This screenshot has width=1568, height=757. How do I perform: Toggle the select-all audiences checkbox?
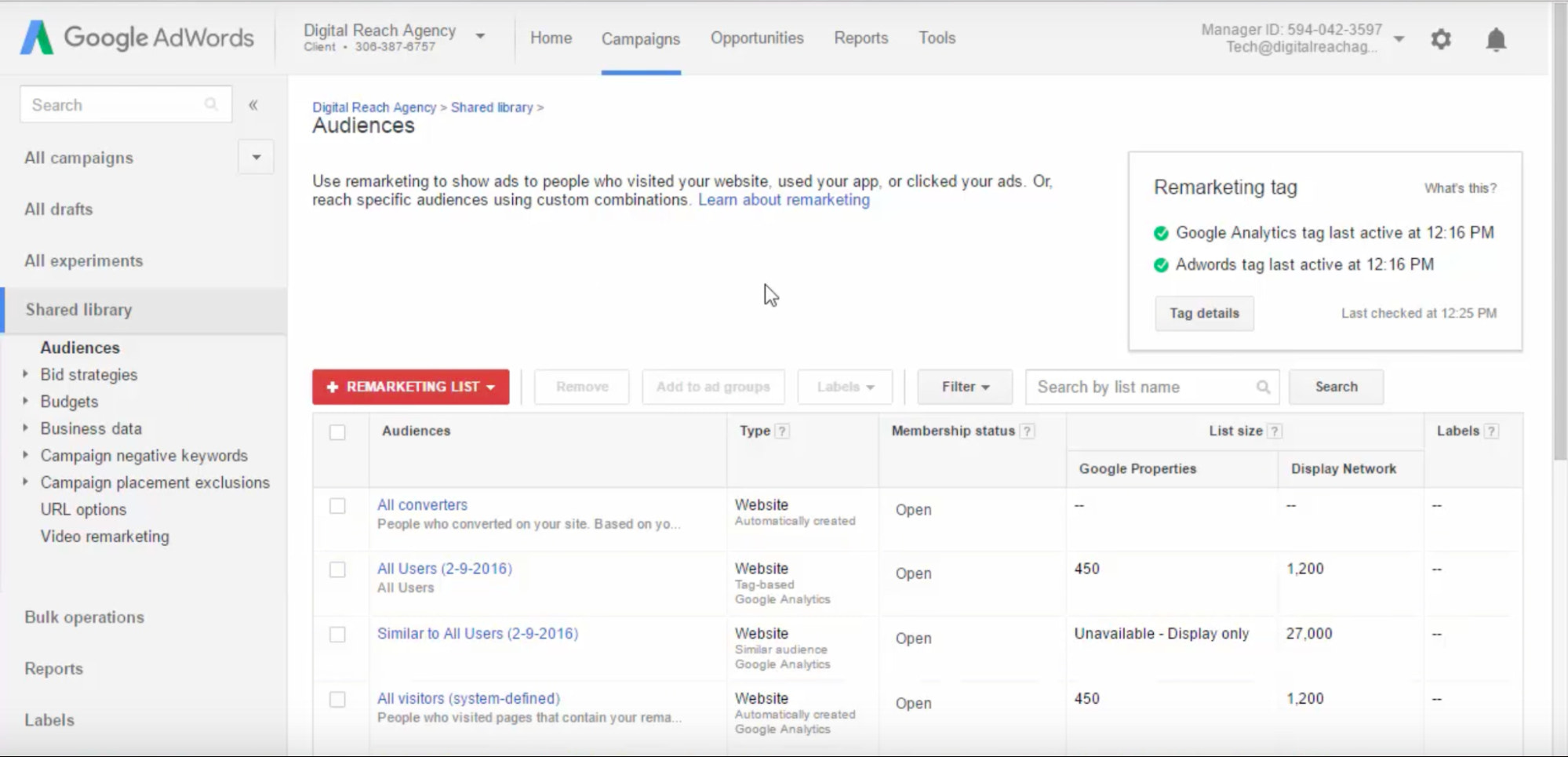tap(337, 432)
